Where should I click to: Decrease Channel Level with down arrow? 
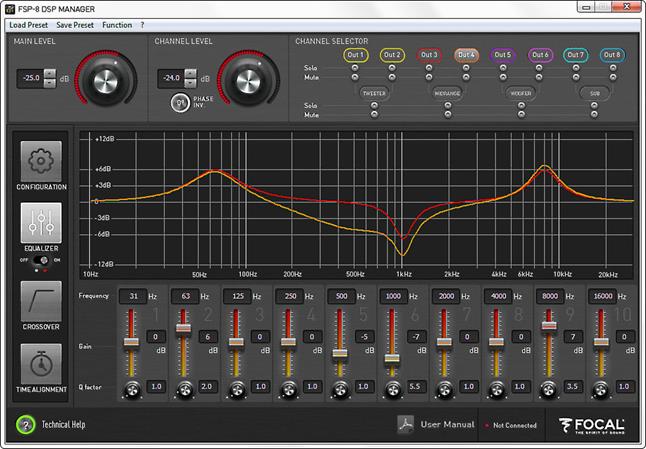point(191,83)
